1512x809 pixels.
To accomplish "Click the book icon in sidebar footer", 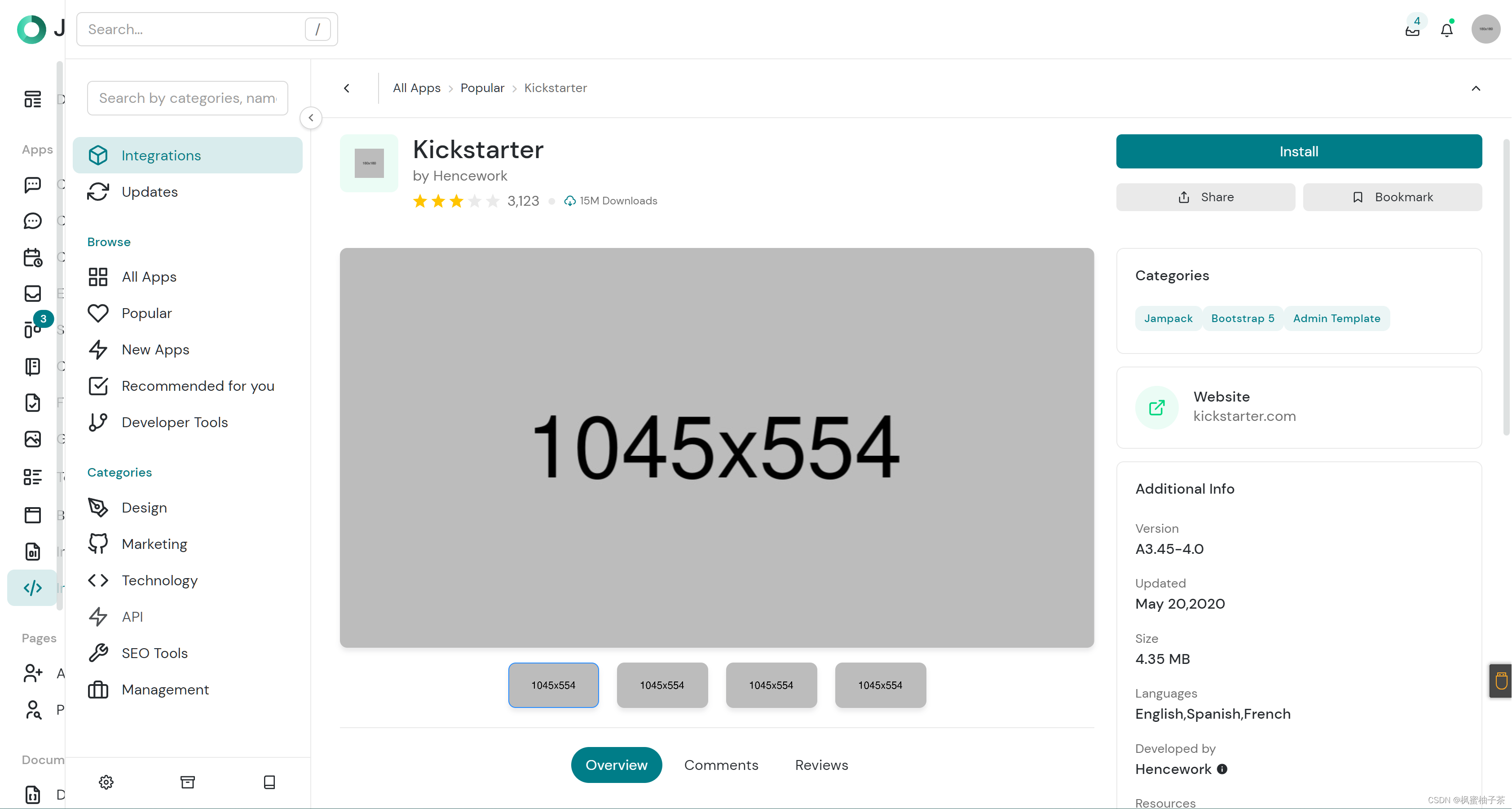I will pos(269,782).
